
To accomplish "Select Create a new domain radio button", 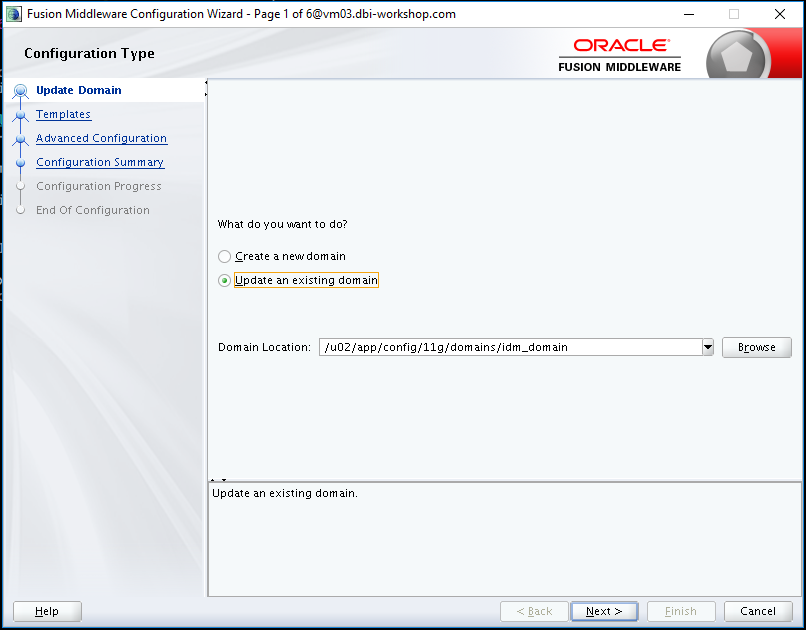I will point(224,256).
